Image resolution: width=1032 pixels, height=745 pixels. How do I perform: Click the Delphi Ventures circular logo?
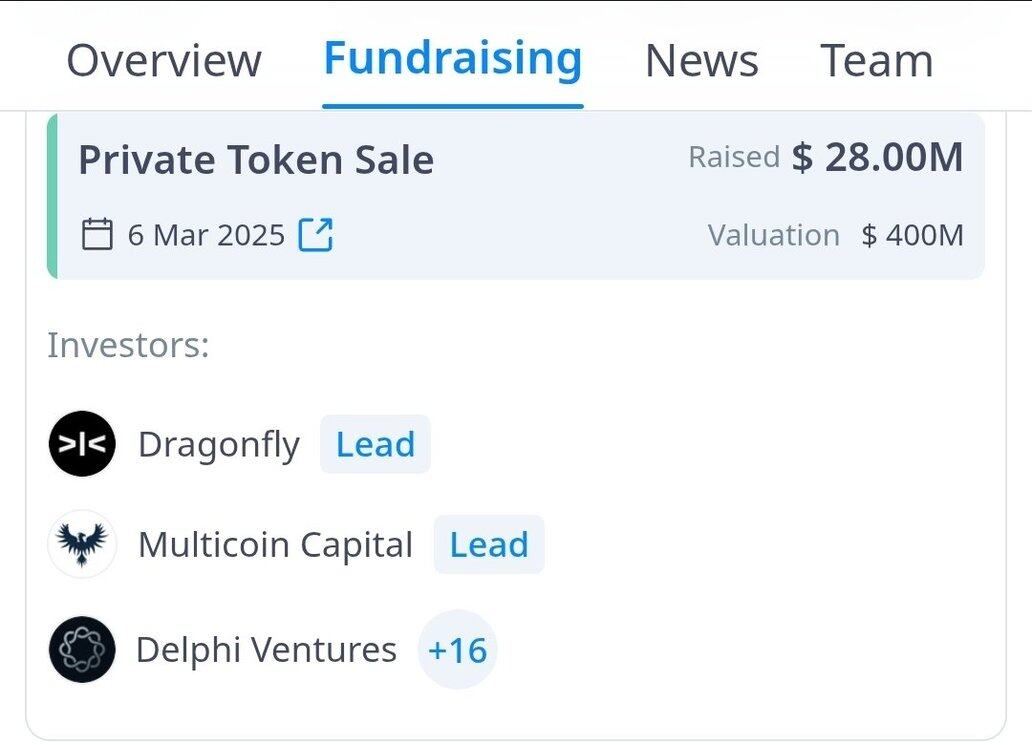point(82,649)
